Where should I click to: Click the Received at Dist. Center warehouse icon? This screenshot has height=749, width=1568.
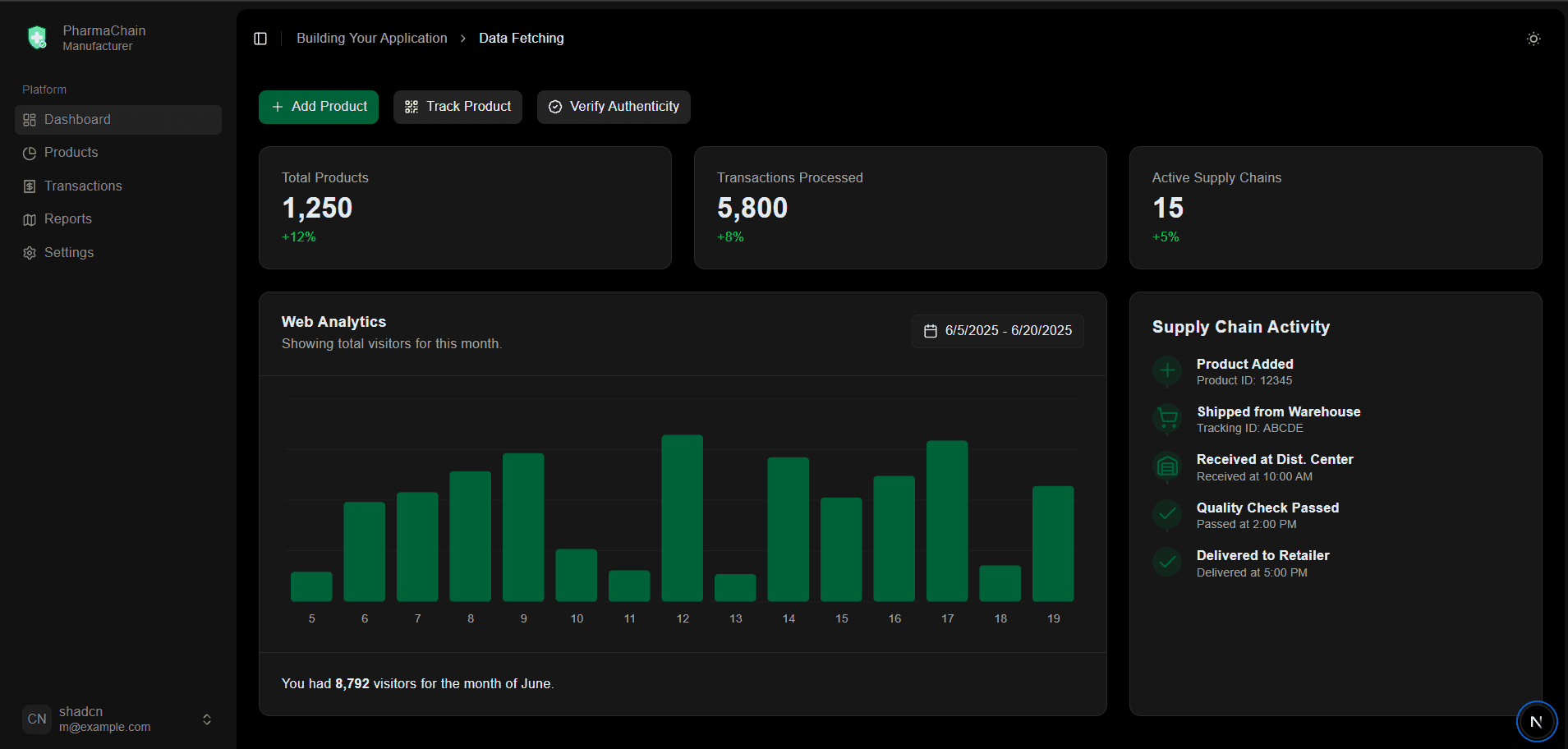(1166, 467)
